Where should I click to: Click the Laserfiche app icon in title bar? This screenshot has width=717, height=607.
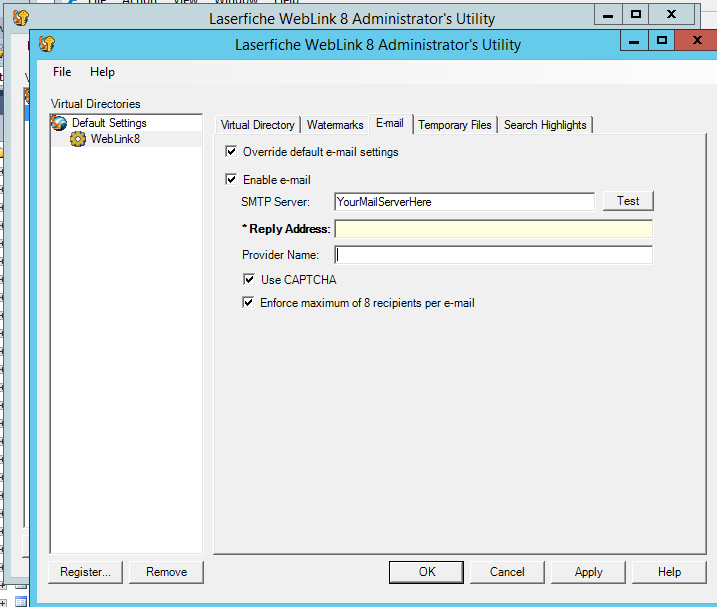[46, 44]
